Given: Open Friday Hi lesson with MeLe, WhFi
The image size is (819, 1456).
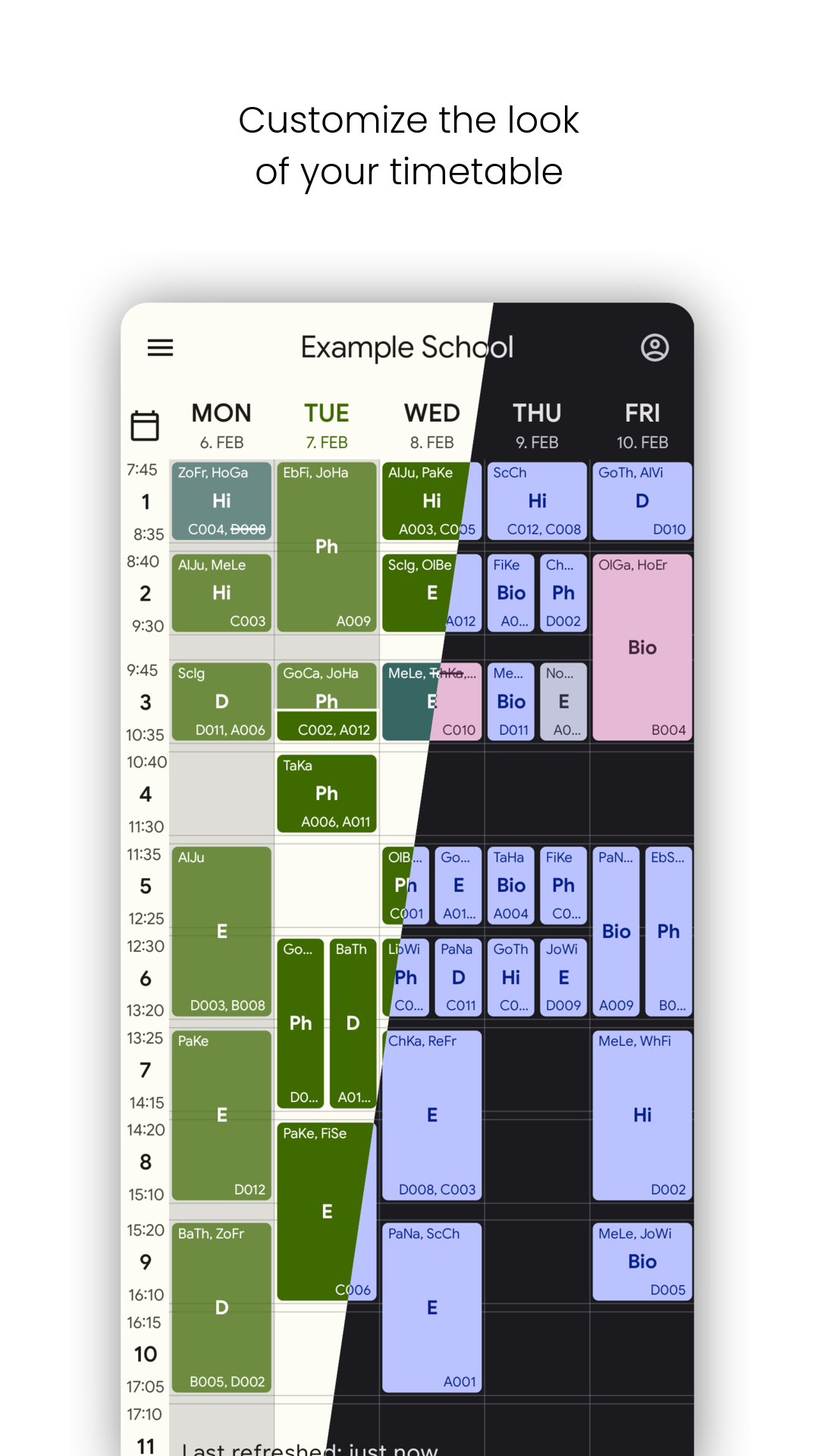Looking at the screenshot, I should (642, 1115).
